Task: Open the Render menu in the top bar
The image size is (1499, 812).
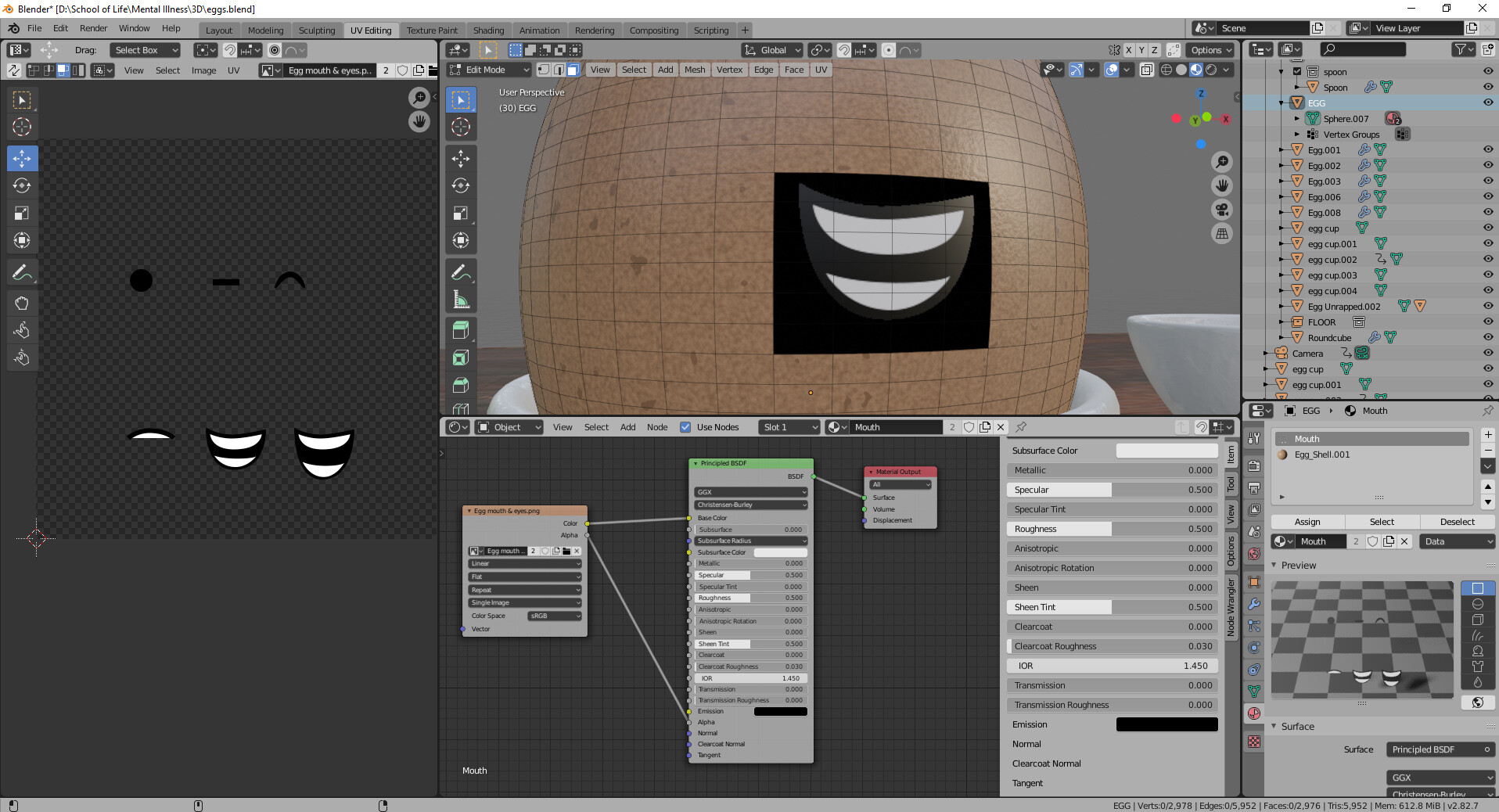Action: pyautogui.click(x=94, y=28)
